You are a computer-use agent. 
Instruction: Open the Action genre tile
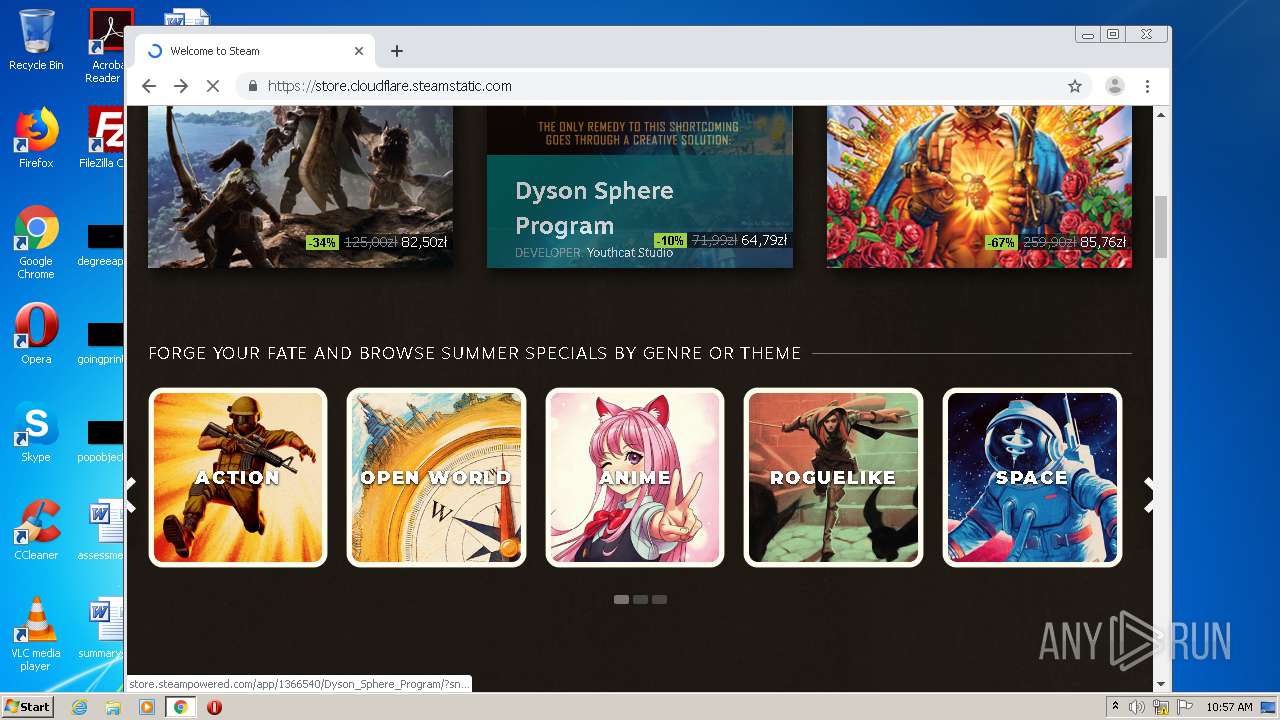[238, 477]
